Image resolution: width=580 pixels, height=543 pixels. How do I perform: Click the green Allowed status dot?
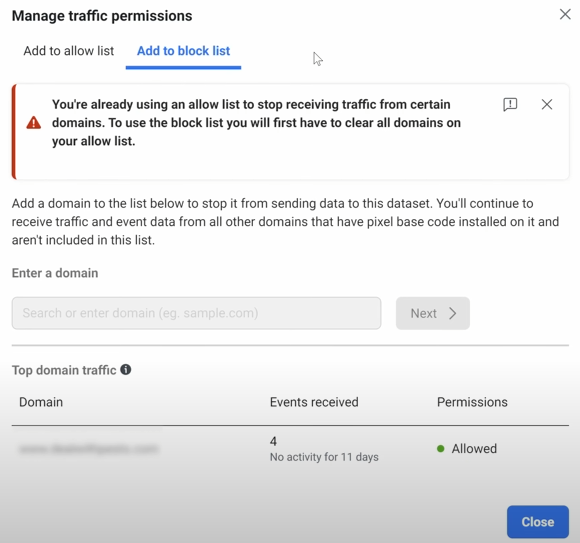pyautogui.click(x=440, y=449)
